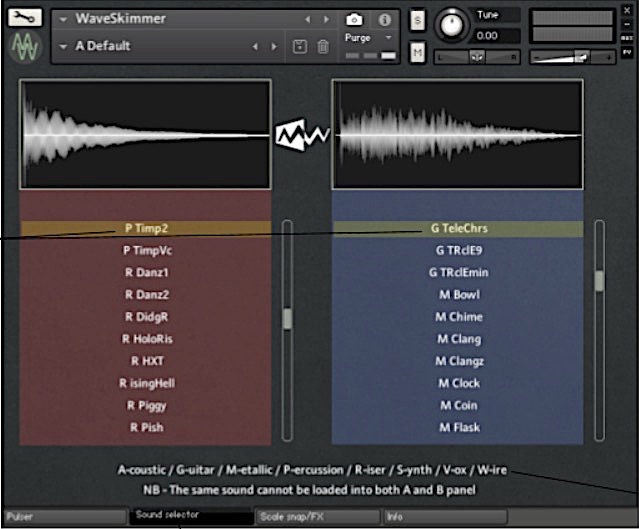Click the aux button in header
The width and height of the screenshot is (639, 529).
tap(627, 38)
